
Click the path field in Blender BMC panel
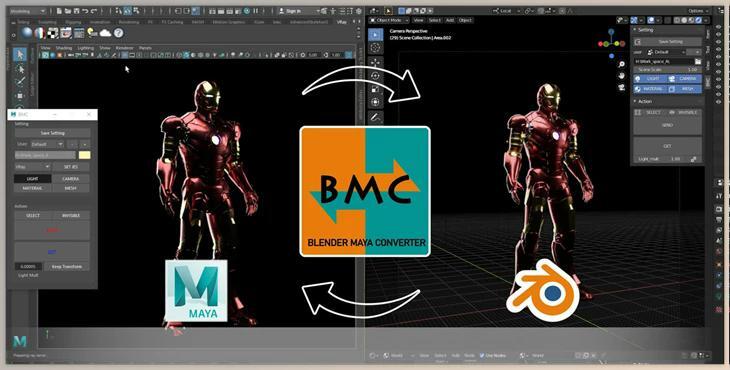coord(663,61)
